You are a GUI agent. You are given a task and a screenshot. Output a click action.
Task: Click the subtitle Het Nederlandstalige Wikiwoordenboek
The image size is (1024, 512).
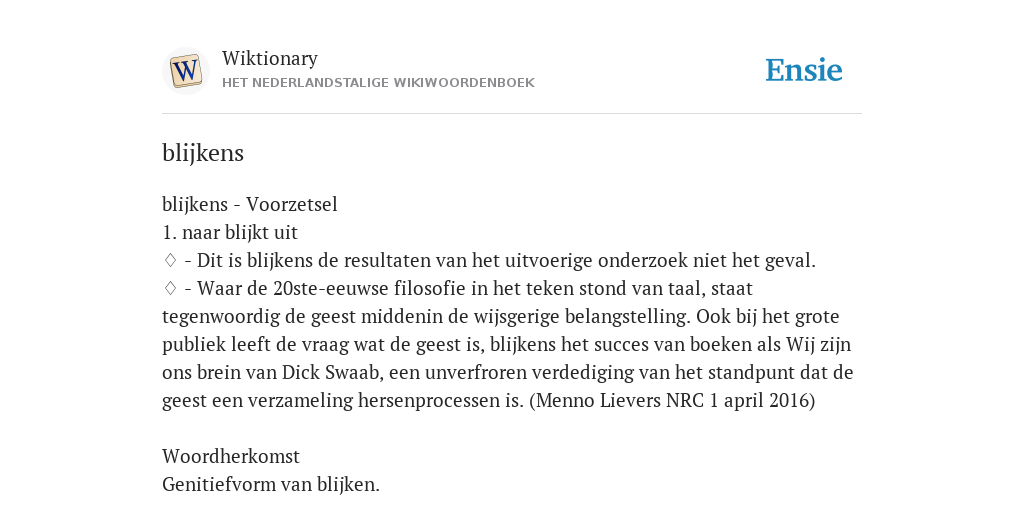click(x=378, y=83)
